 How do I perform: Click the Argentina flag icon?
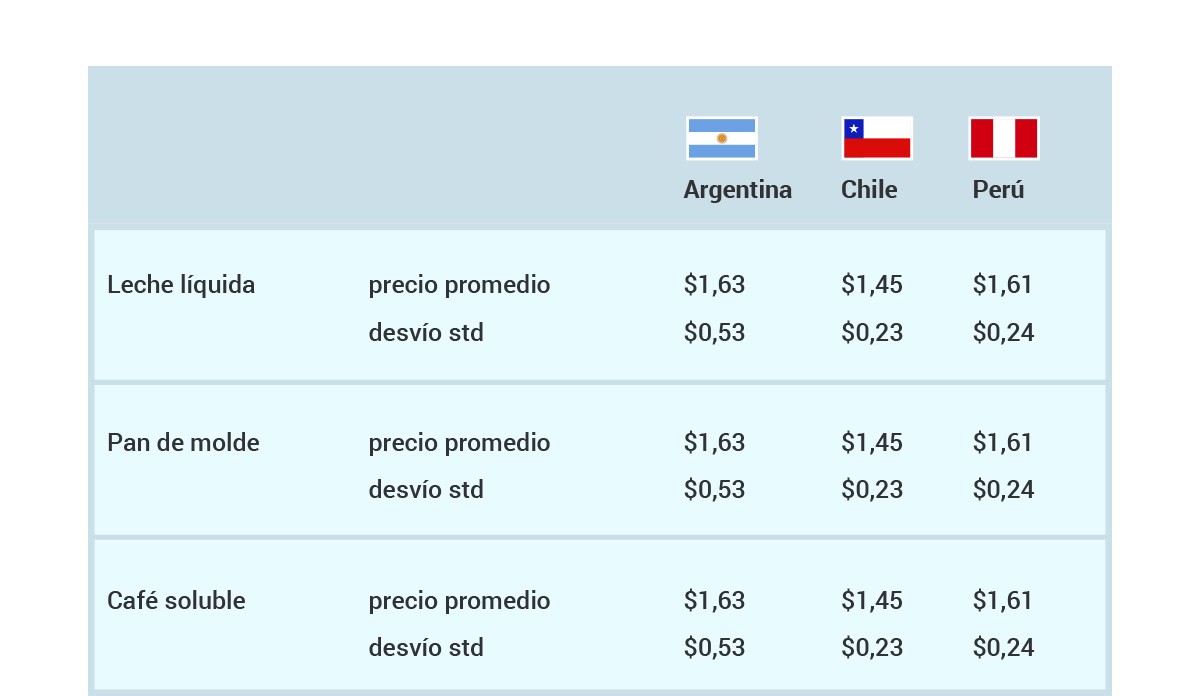722,138
